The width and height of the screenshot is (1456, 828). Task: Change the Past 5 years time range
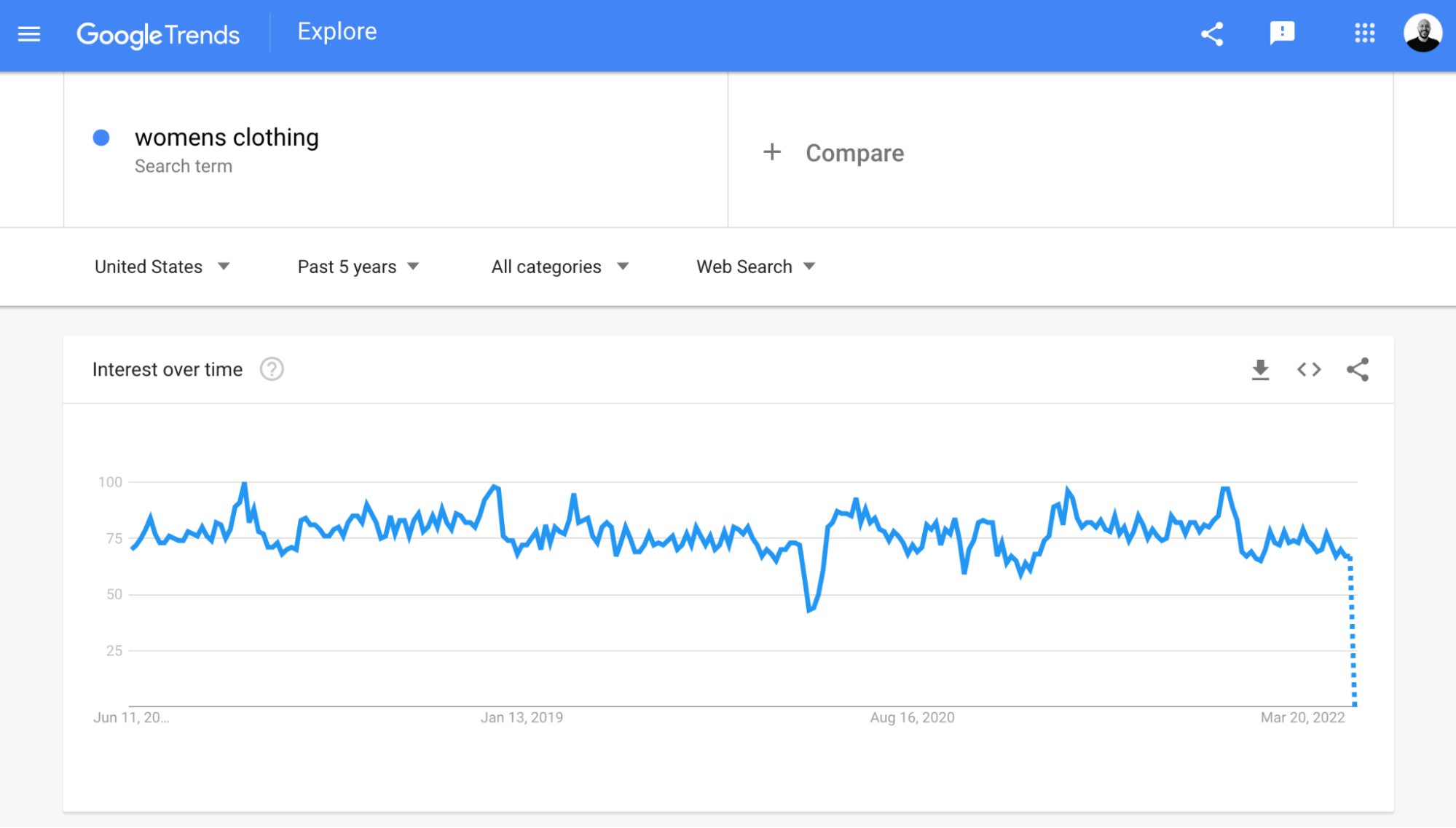[357, 267]
